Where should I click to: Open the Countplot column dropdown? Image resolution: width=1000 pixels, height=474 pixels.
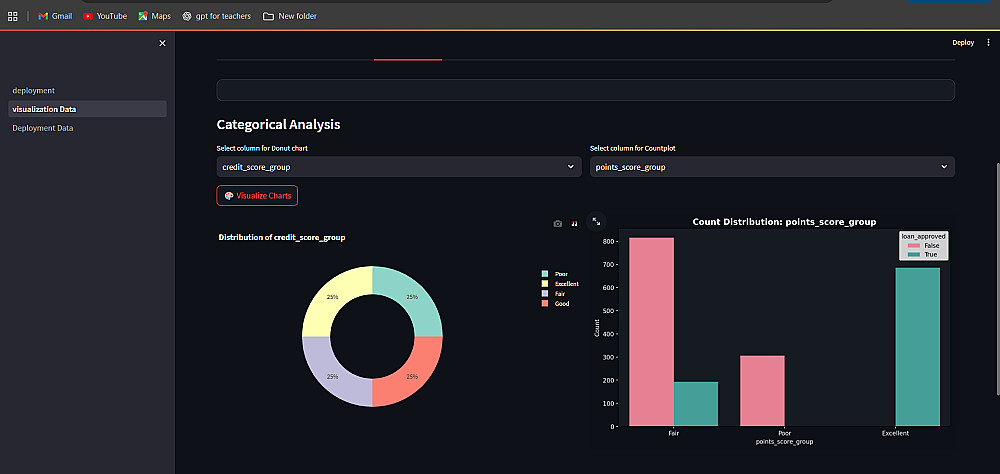pyautogui.click(x=772, y=167)
